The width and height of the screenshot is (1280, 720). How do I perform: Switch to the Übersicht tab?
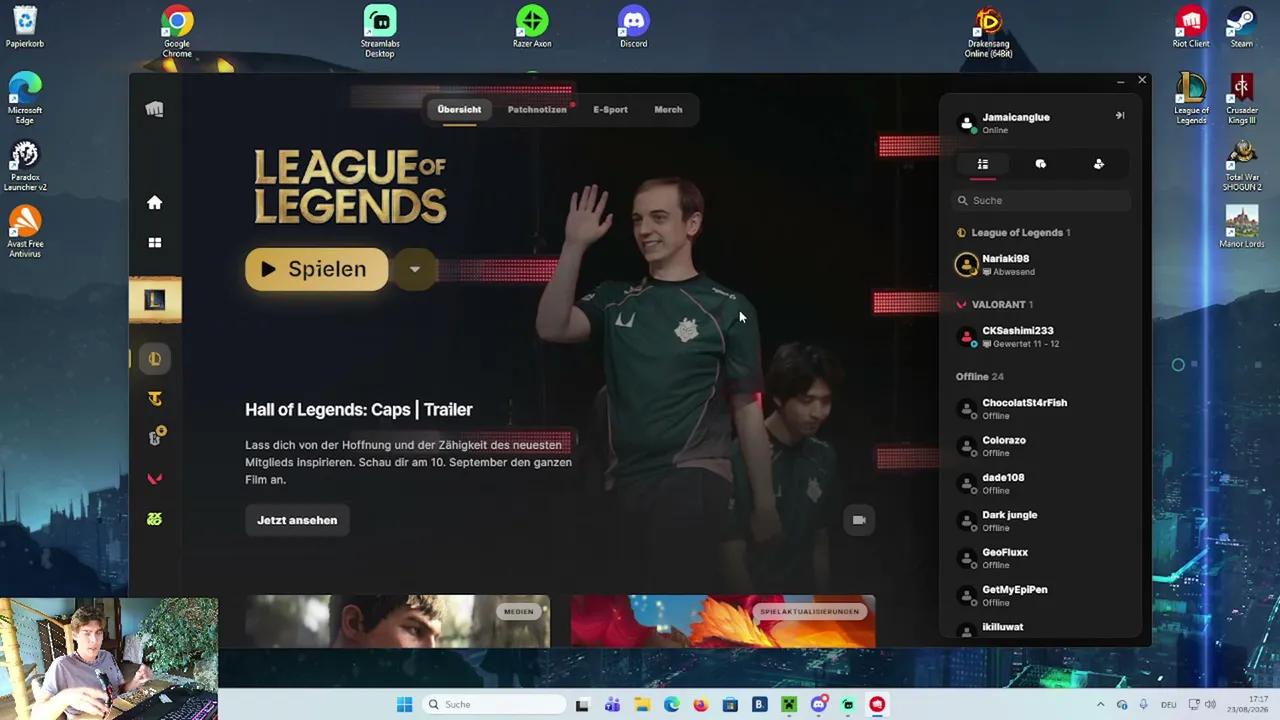tap(459, 109)
